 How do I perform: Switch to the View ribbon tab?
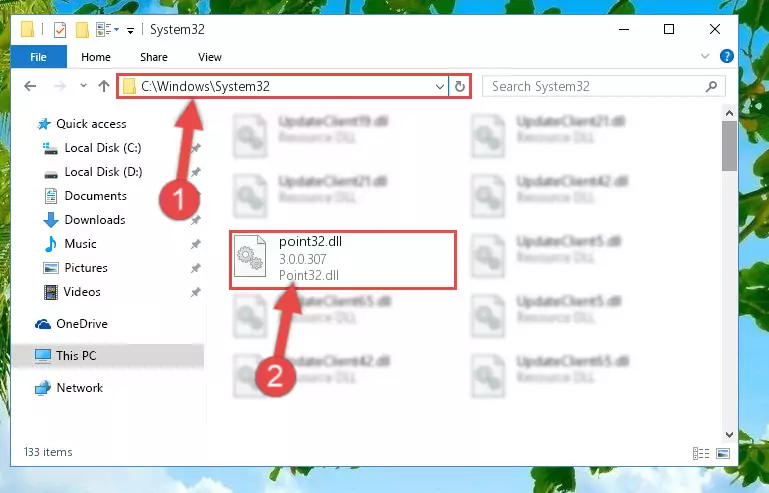pos(210,57)
